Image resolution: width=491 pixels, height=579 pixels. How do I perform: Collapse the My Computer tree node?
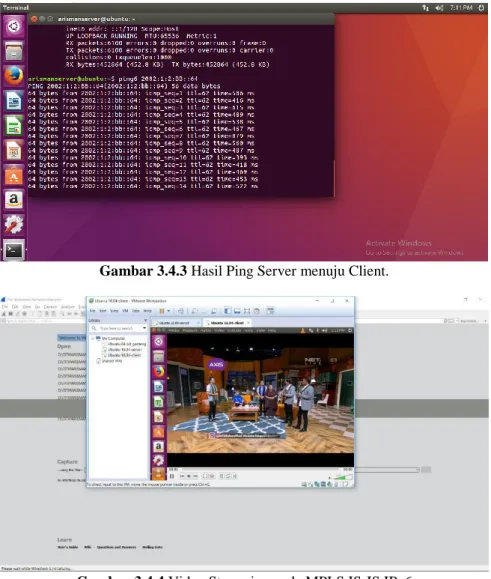[92, 338]
